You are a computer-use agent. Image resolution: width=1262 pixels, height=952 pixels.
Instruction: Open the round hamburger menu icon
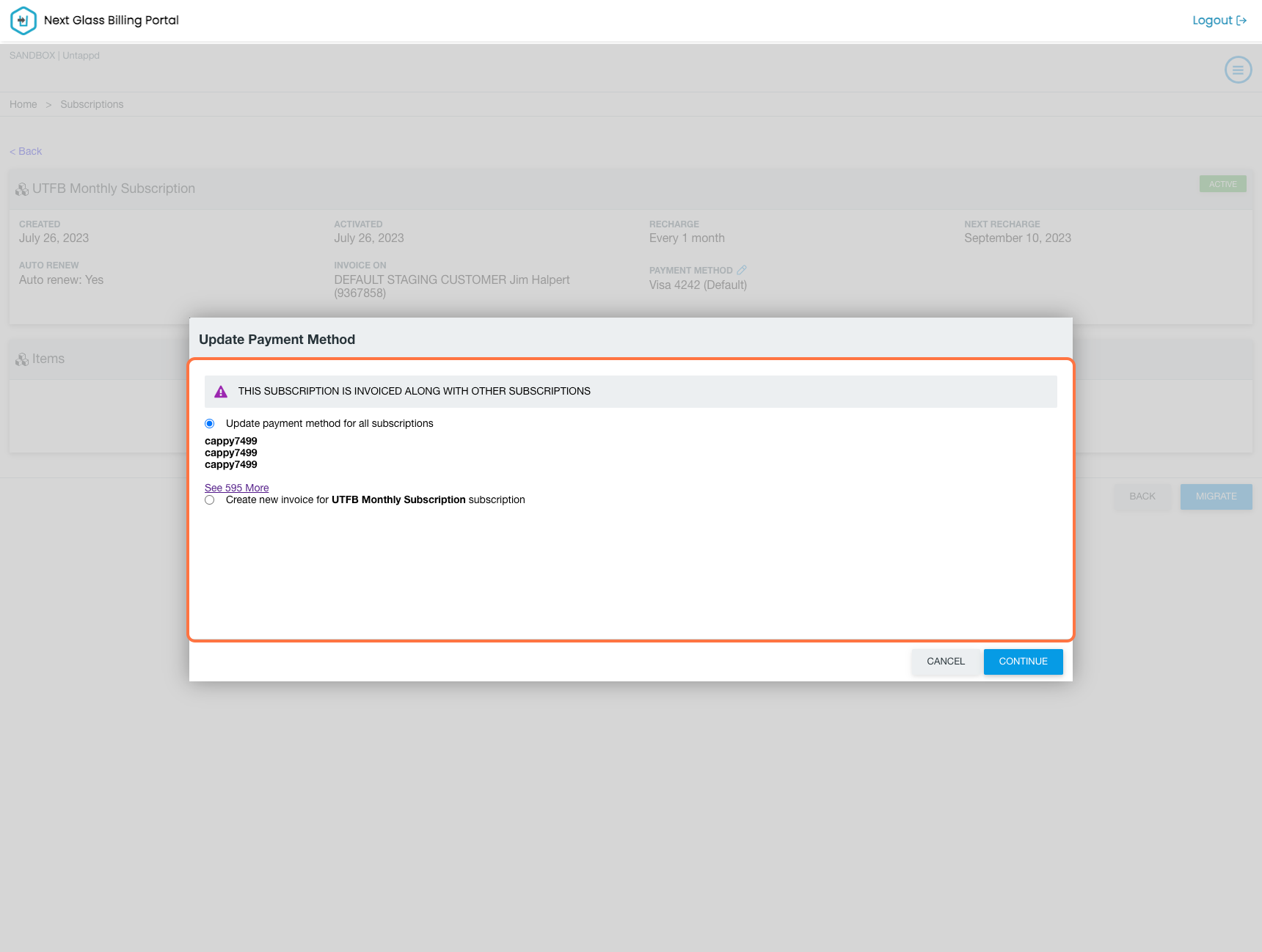1238,70
